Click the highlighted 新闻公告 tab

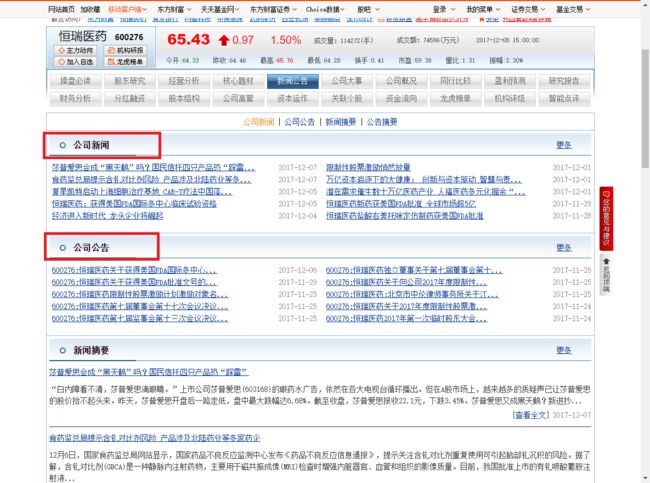[x=292, y=81]
